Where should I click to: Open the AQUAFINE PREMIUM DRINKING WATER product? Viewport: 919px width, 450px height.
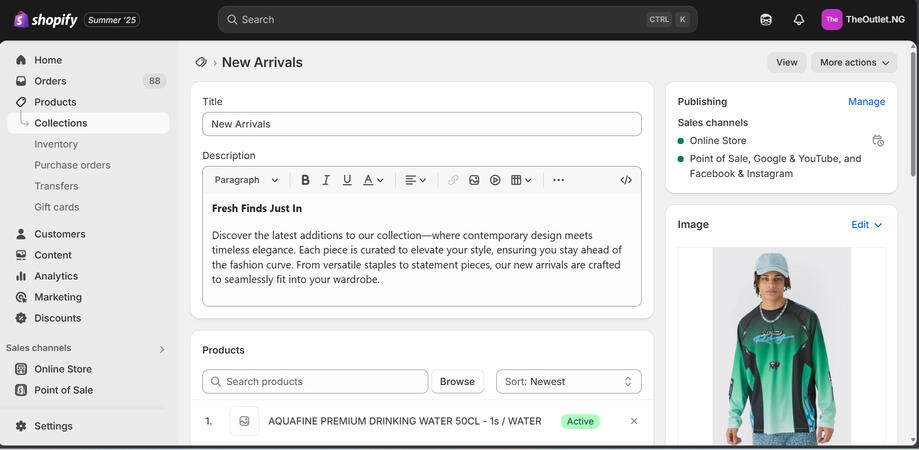click(404, 421)
